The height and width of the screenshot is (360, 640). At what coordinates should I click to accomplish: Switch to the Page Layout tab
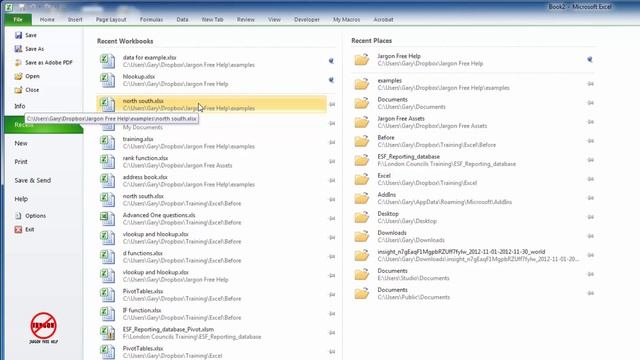tap(111, 20)
